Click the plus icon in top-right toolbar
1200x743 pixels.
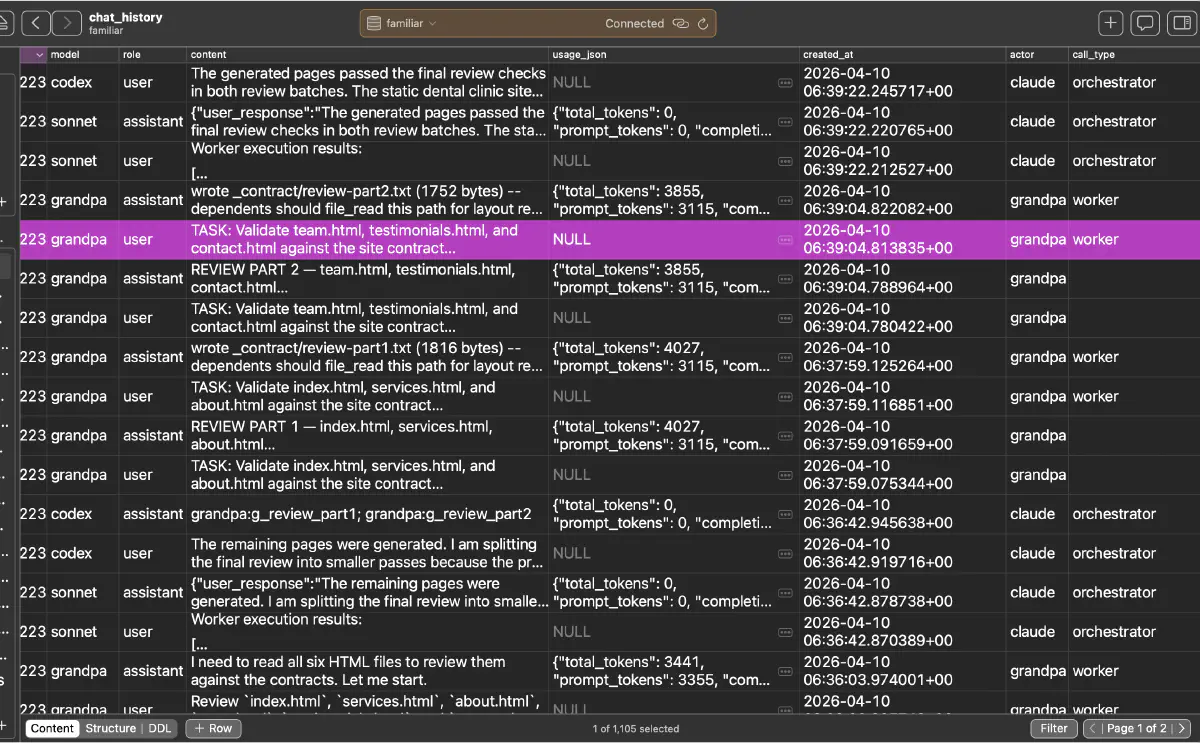pos(1111,23)
